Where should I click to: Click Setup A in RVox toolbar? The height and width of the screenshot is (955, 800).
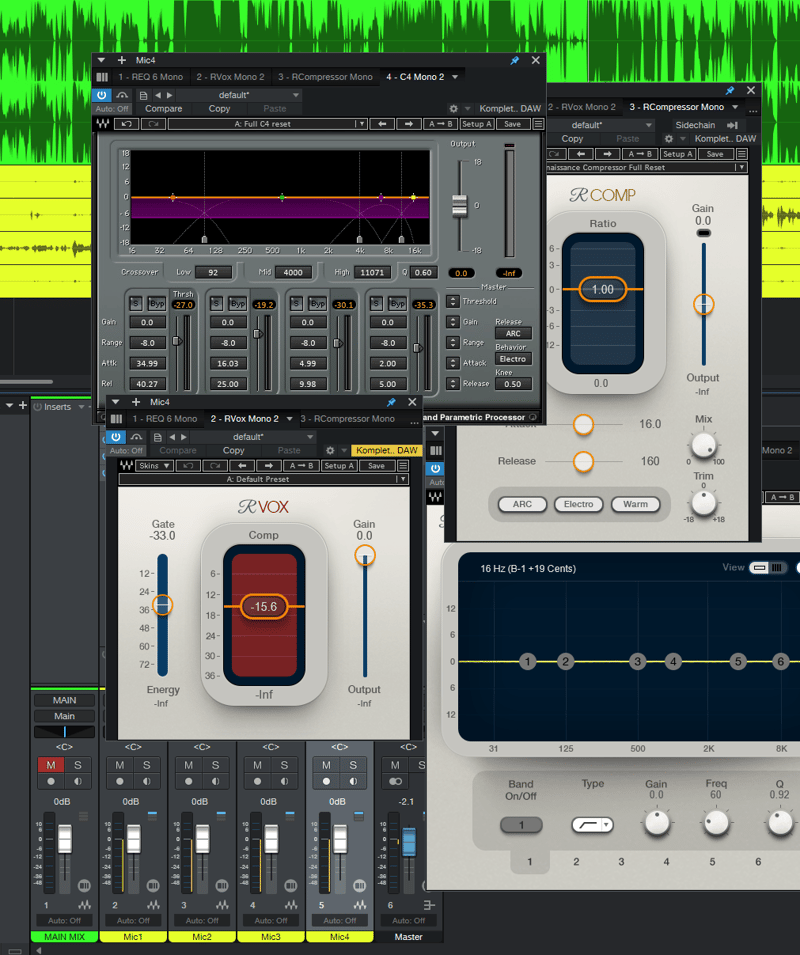click(339, 466)
